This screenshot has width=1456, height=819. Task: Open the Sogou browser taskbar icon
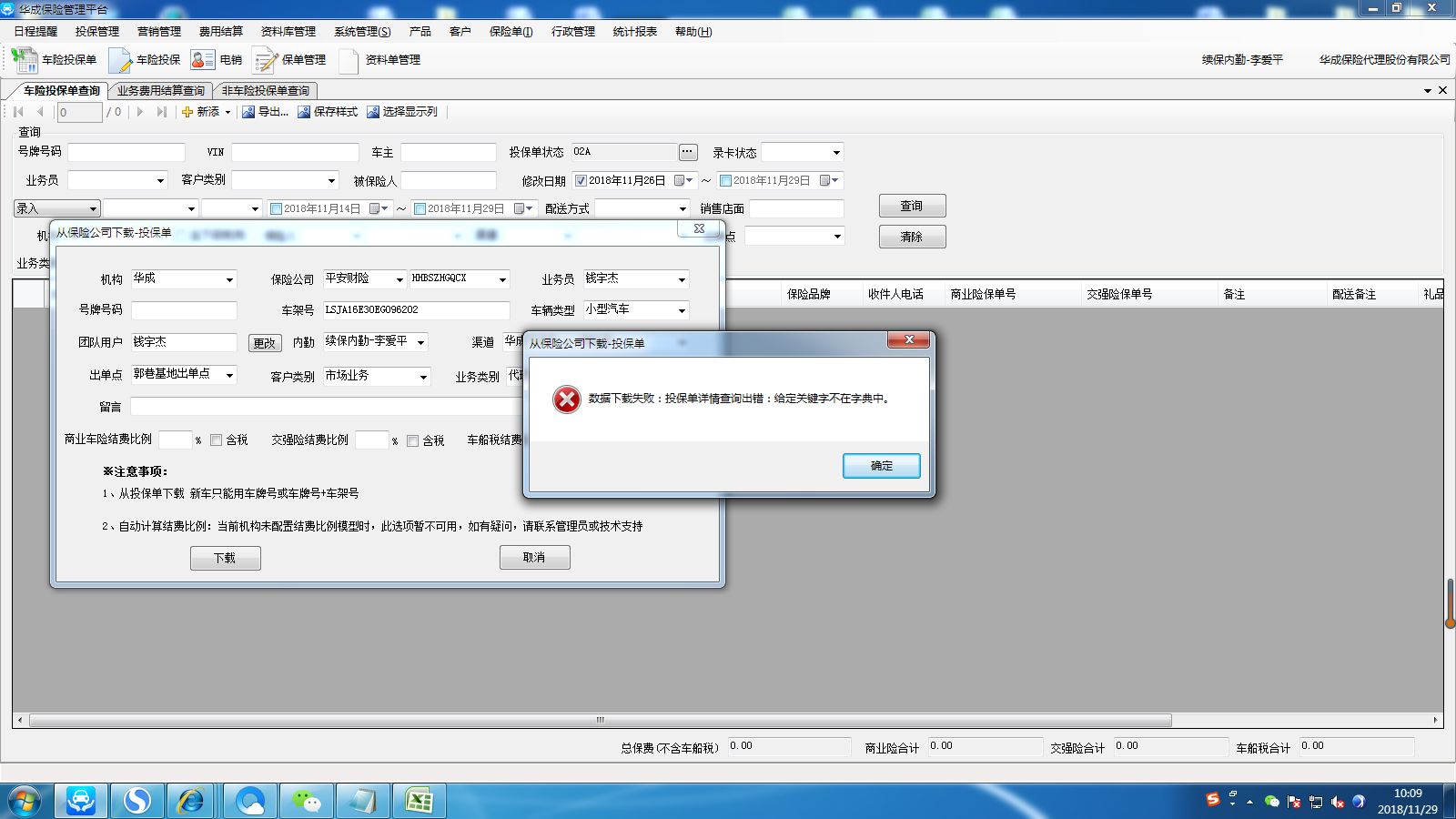click(x=137, y=801)
